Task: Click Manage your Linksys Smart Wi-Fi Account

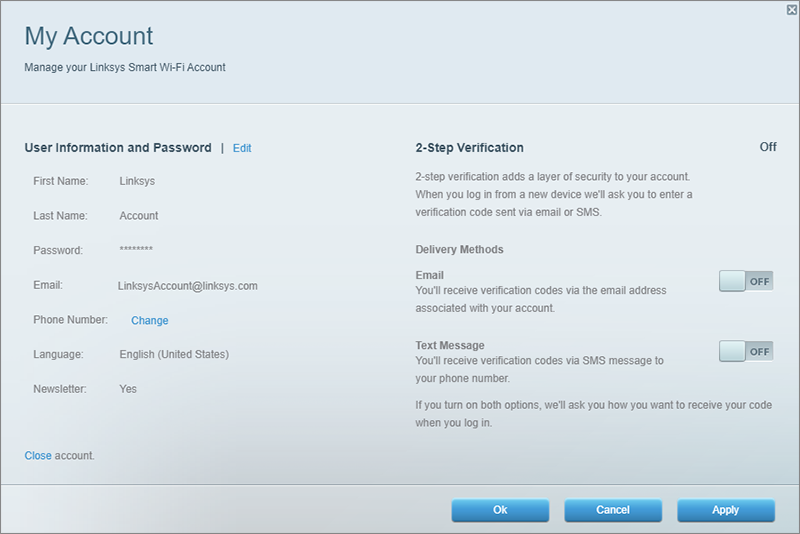Action: click(125, 67)
